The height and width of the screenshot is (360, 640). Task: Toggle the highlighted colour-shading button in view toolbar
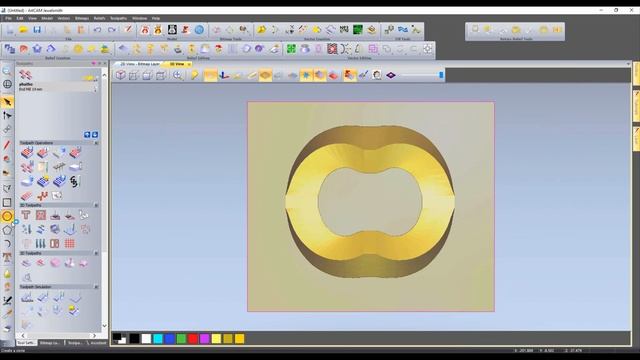tap(349, 75)
